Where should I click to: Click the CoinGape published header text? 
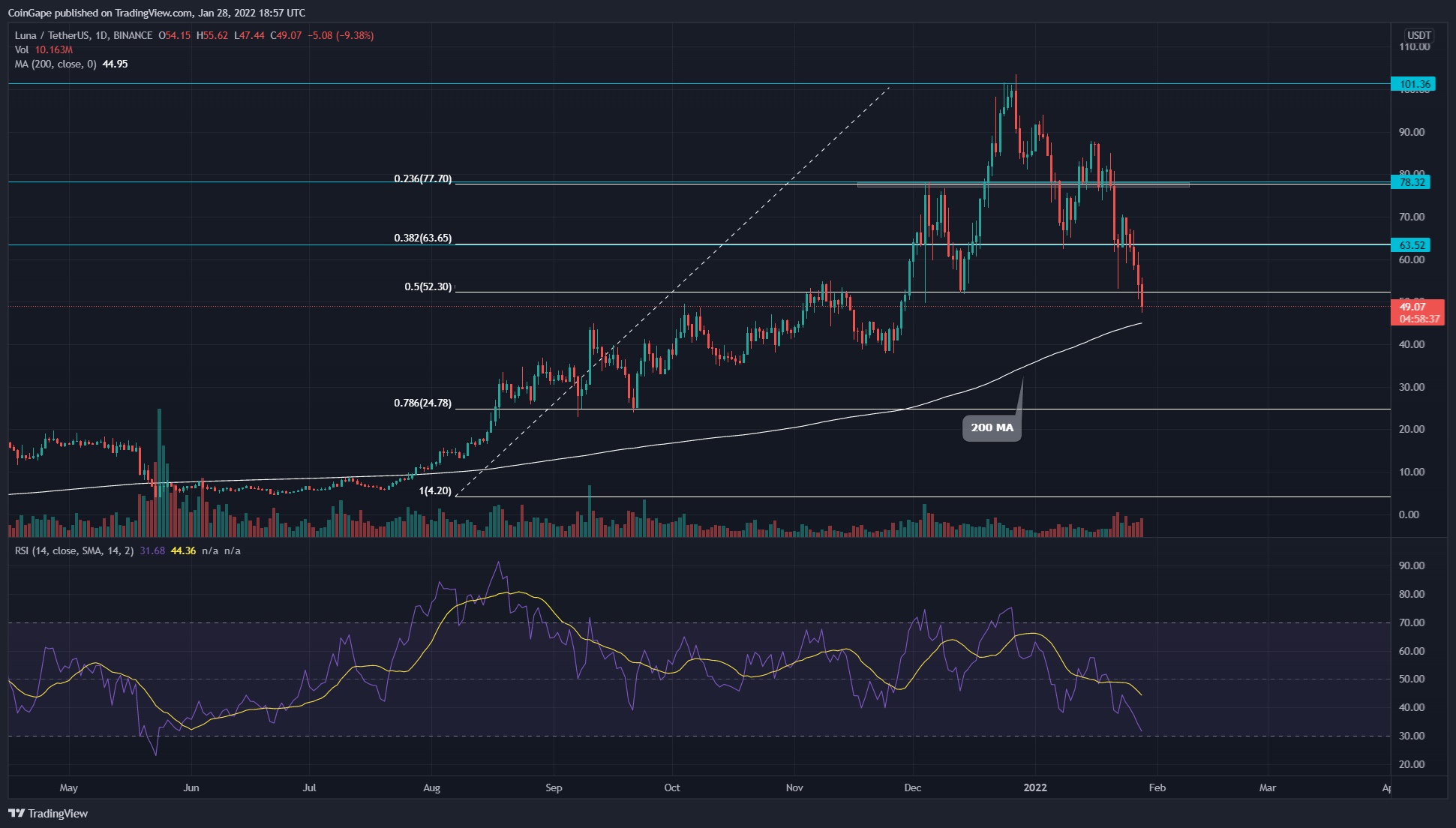(x=156, y=13)
